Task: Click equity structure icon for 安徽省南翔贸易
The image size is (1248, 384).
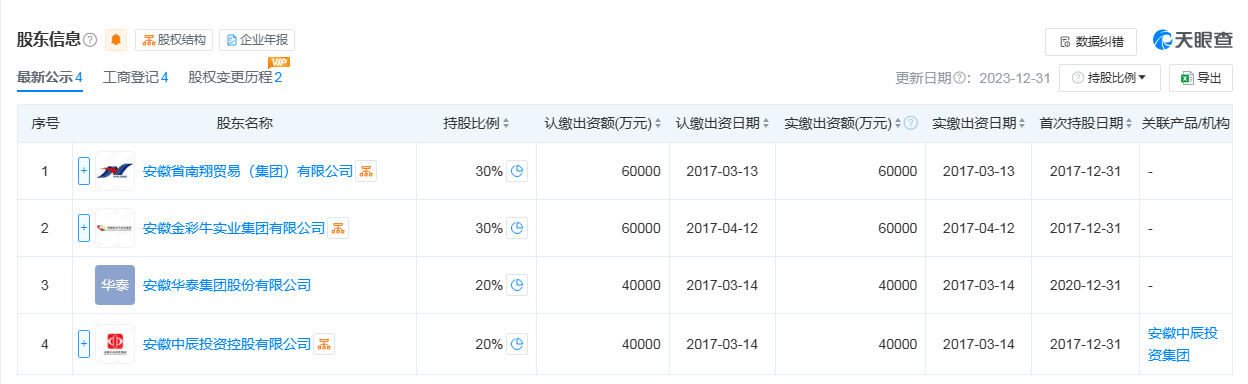Action: (366, 171)
